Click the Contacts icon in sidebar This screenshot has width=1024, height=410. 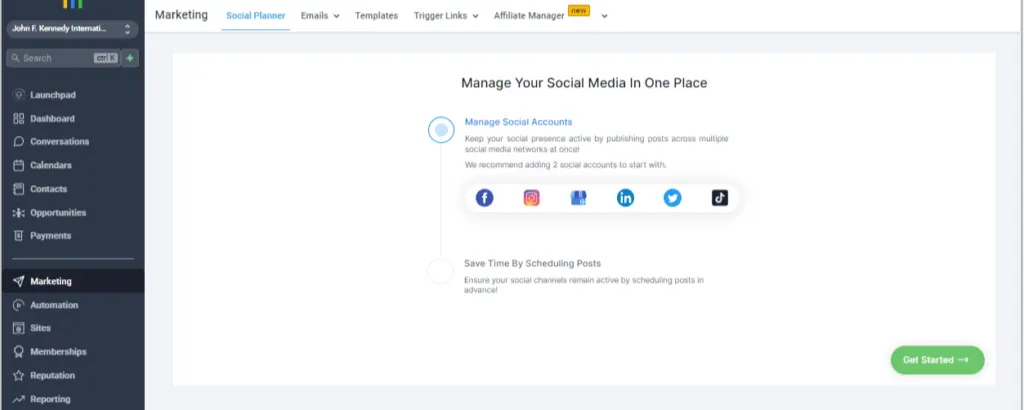point(18,189)
